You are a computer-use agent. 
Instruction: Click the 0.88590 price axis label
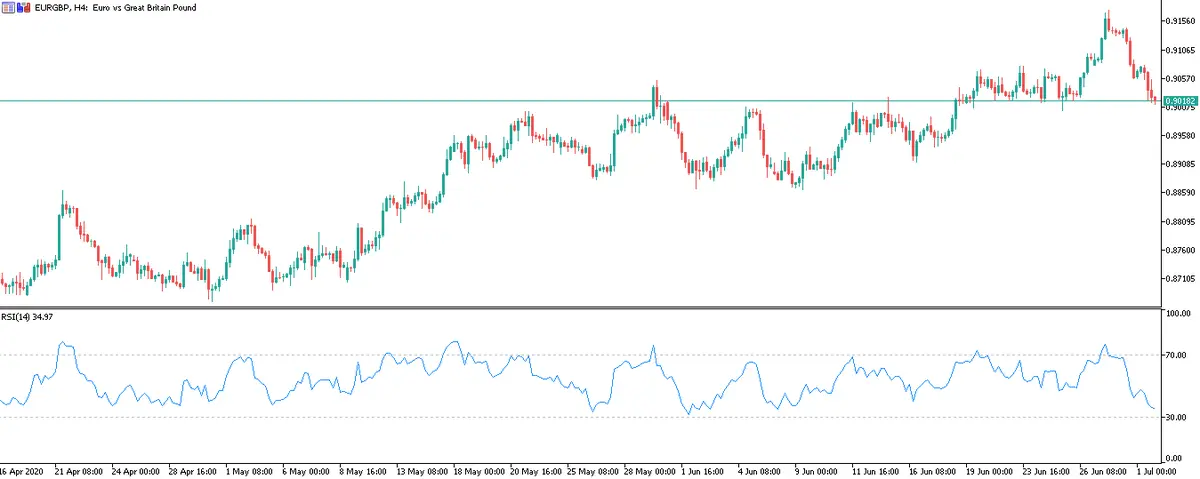click(1181, 192)
